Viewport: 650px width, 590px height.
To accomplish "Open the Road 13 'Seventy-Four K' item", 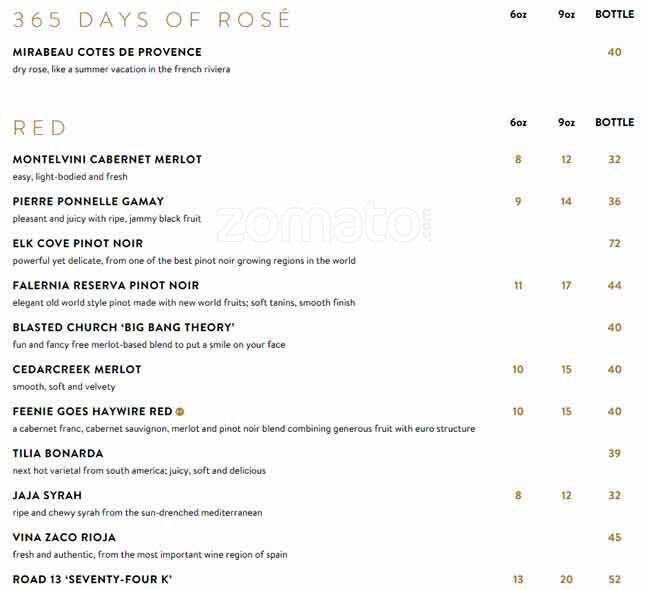I will click(92, 580).
